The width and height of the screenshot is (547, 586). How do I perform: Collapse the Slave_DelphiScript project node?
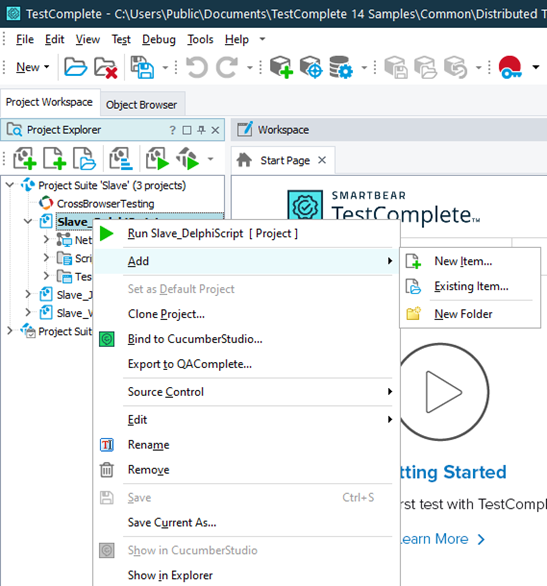coord(28,221)
